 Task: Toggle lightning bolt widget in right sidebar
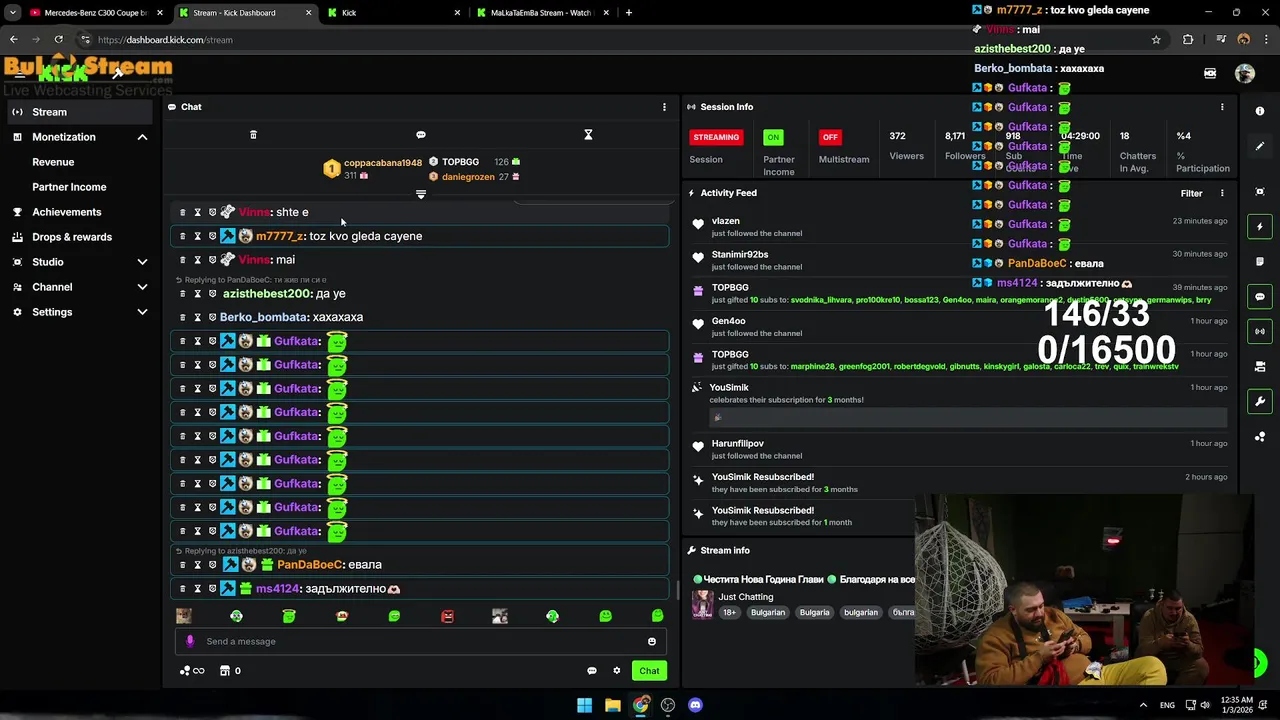(1260, 227)
